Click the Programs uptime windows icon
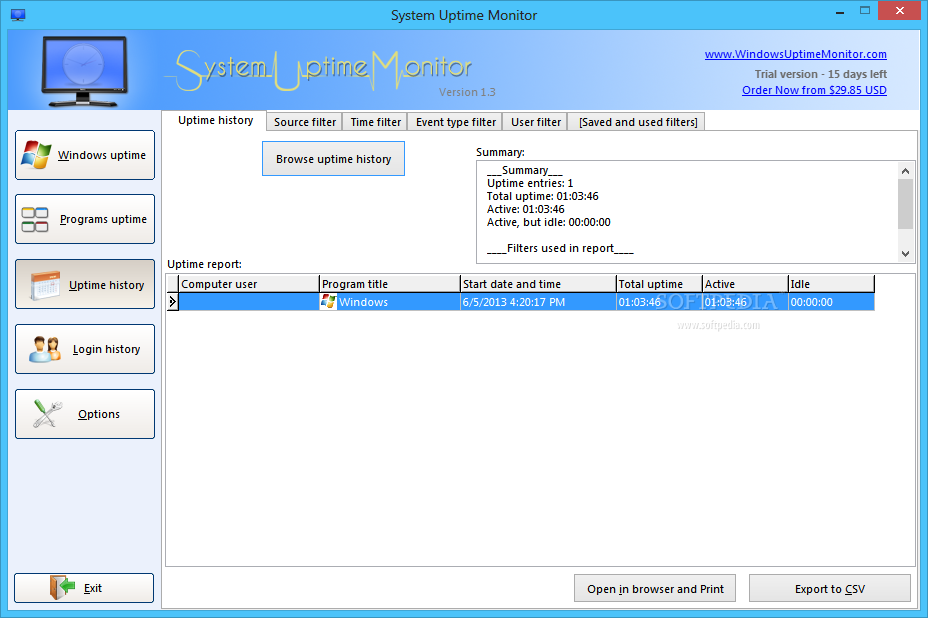Image resolution: width=928 pixels, height=618 pixels. click(x=35, y=220)
